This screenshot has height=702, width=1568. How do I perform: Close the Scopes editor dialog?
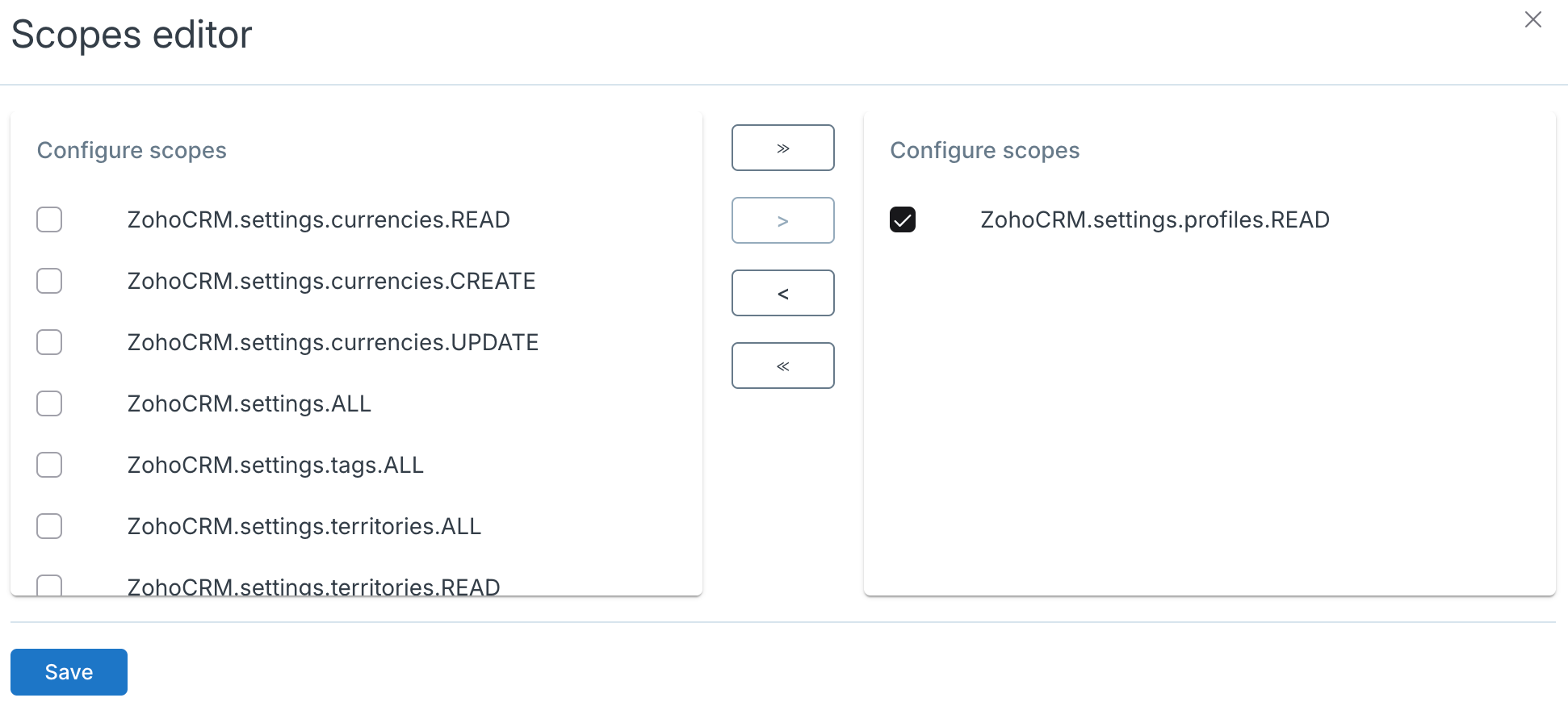(1532, 19)
